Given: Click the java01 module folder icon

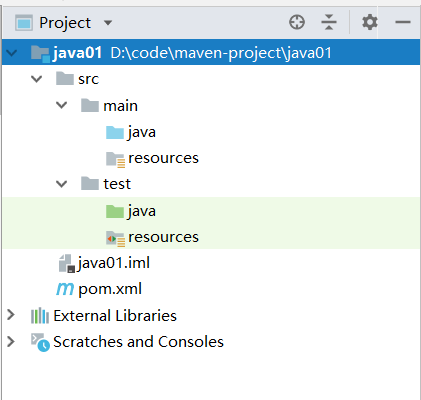Looking at the screenshot, I should (x=40, y=54).
